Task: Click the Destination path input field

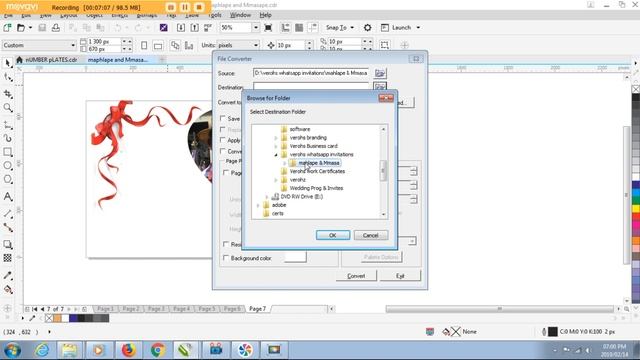Action: 311,86
